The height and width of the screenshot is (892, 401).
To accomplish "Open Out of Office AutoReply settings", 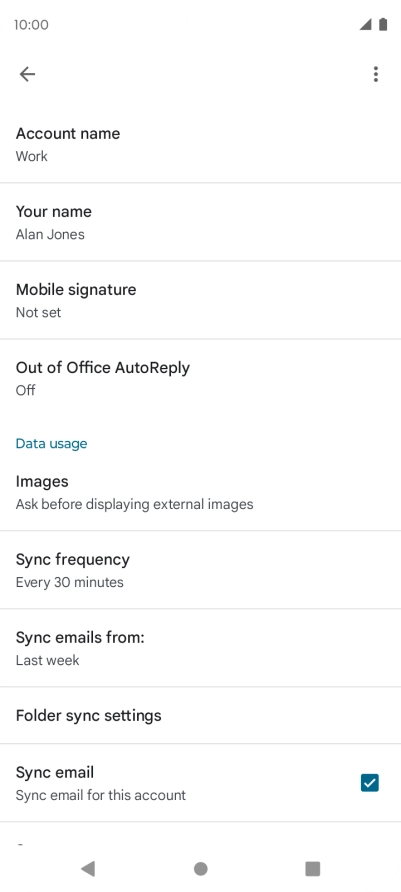I will click(200, 378).
